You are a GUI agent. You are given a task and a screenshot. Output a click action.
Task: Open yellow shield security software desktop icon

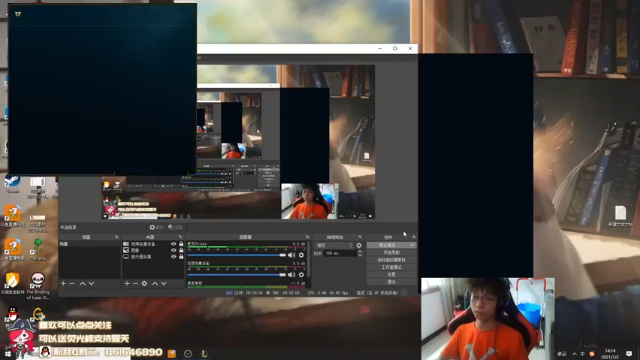12,283
